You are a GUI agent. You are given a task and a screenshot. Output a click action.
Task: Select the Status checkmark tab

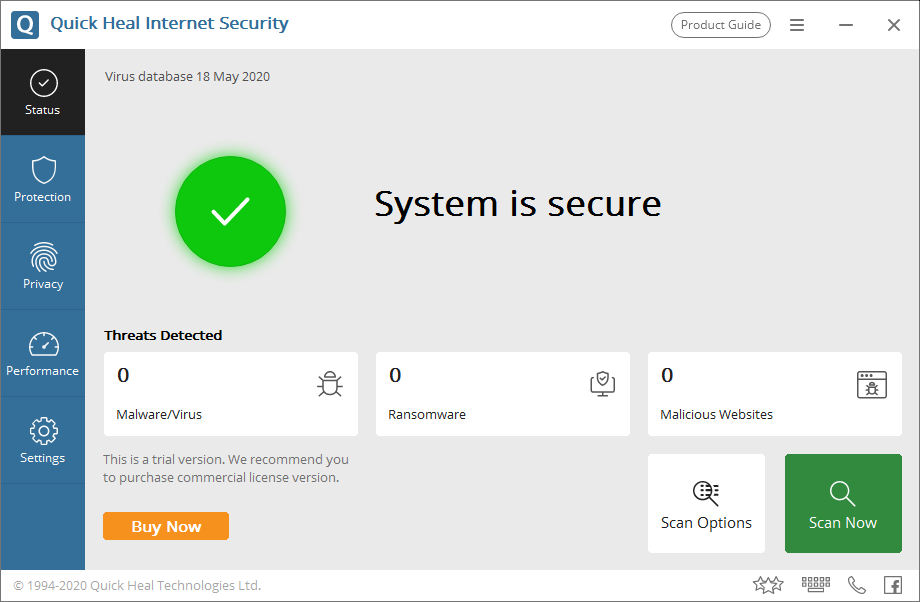point(42,92)
